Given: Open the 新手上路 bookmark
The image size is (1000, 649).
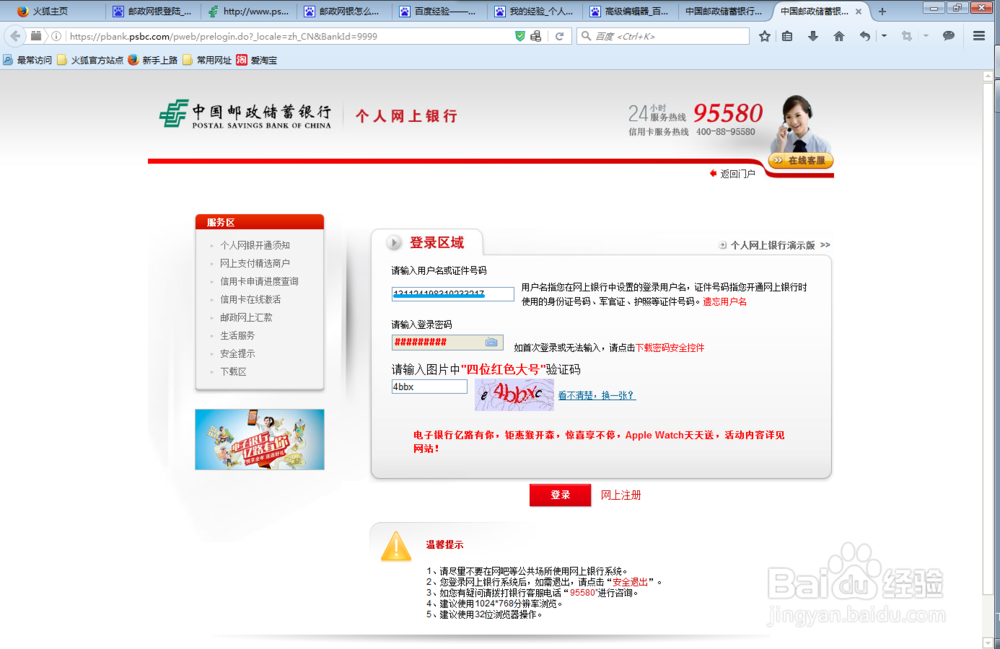Looking at the screenshot, I should pyautogui.click(x=152, y=60).
